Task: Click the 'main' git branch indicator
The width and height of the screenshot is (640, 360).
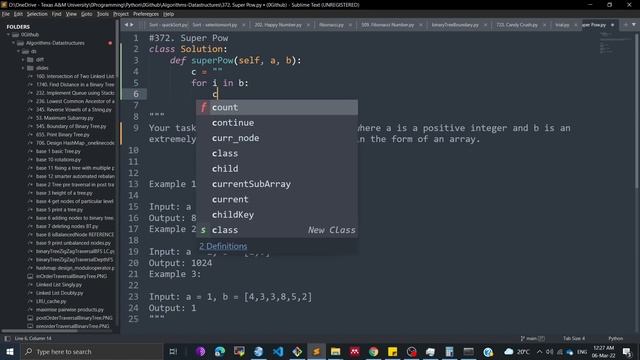Action: [x=533, y=338]
